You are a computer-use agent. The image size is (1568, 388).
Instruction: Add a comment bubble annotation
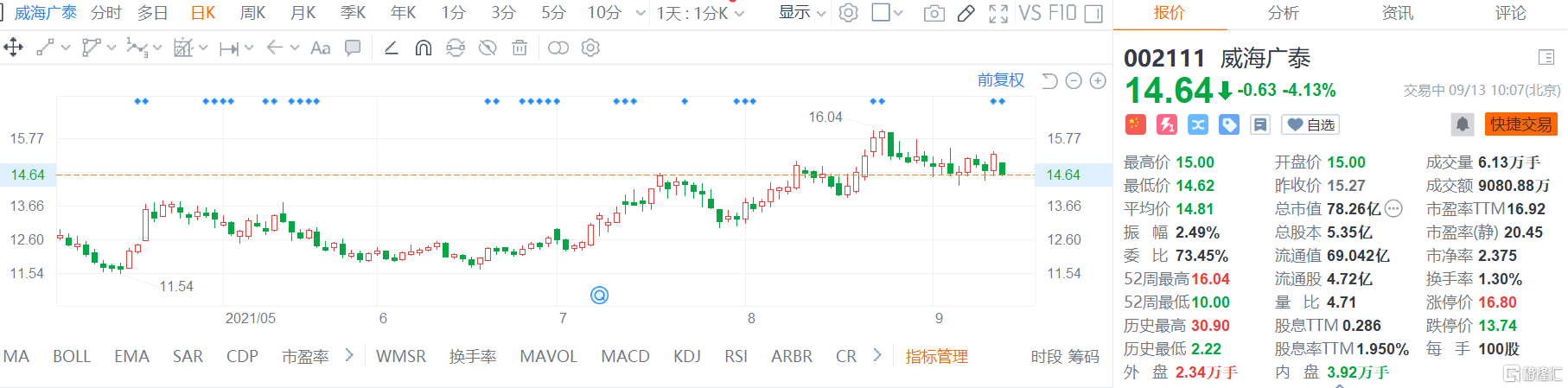coord(353,48)
